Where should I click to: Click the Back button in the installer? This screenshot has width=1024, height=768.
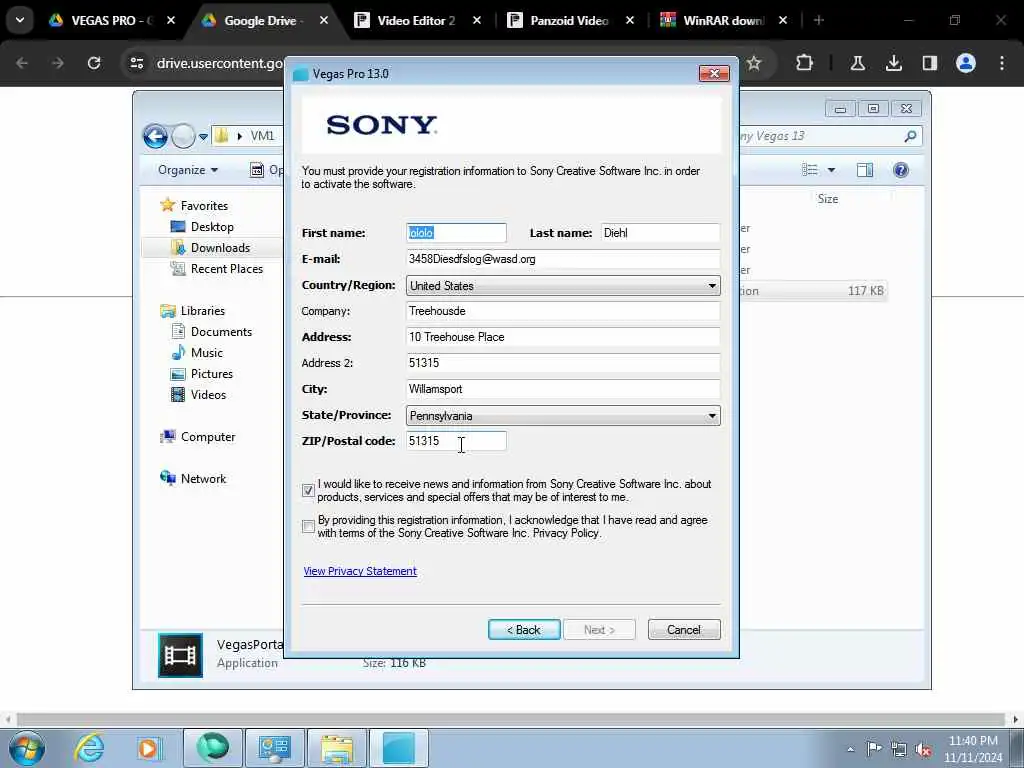524,630
